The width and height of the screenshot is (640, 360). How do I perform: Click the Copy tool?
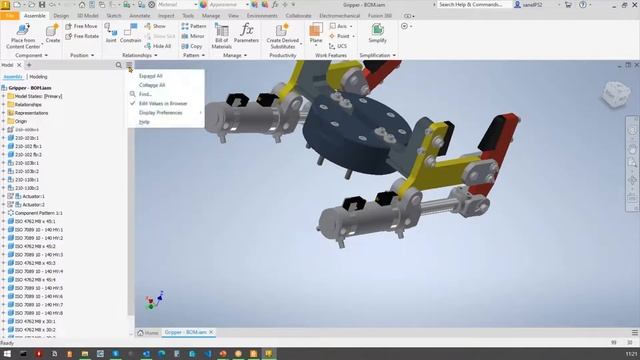[x=192, y=46]
